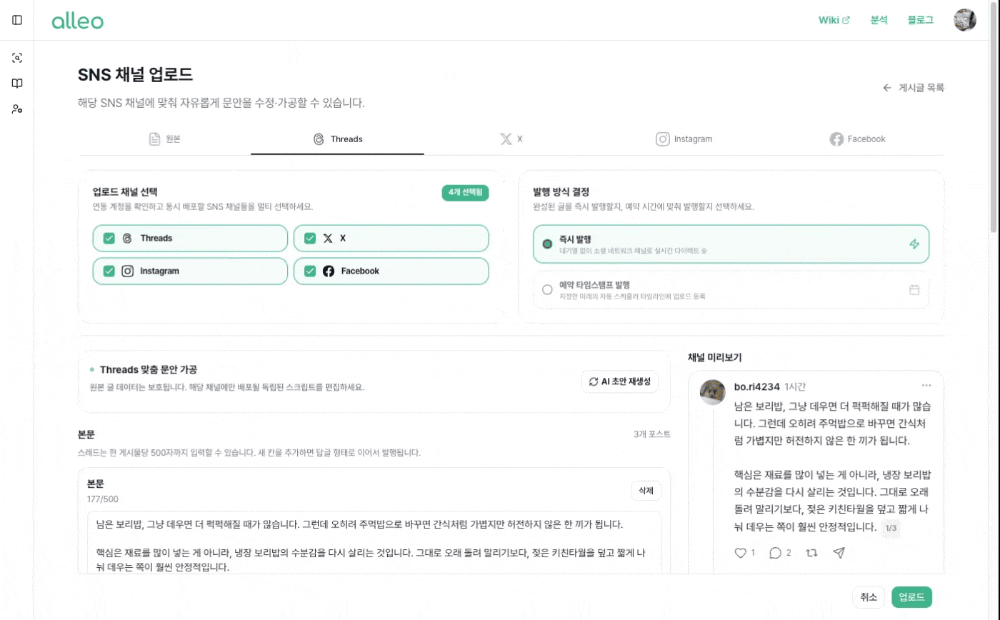
Task: Go to alleo logo home
Action: (x=77, y=20)
